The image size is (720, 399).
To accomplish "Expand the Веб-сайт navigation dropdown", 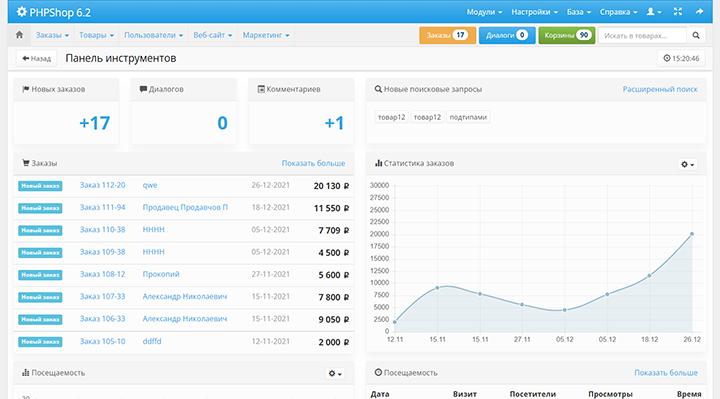I will pos(213,35).
